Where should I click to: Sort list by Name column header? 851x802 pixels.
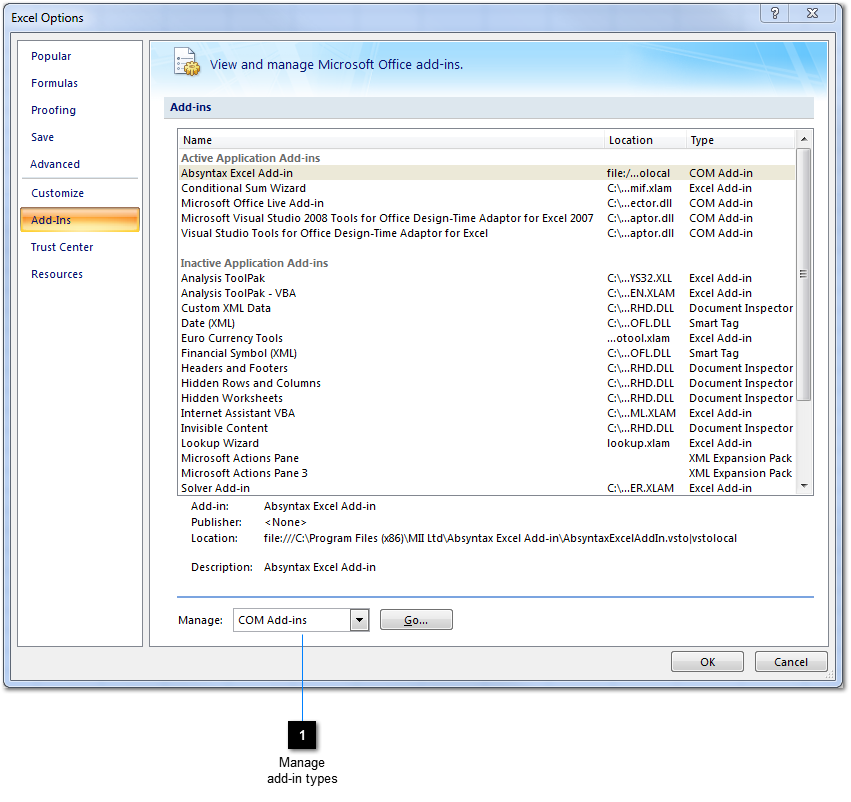391,140
